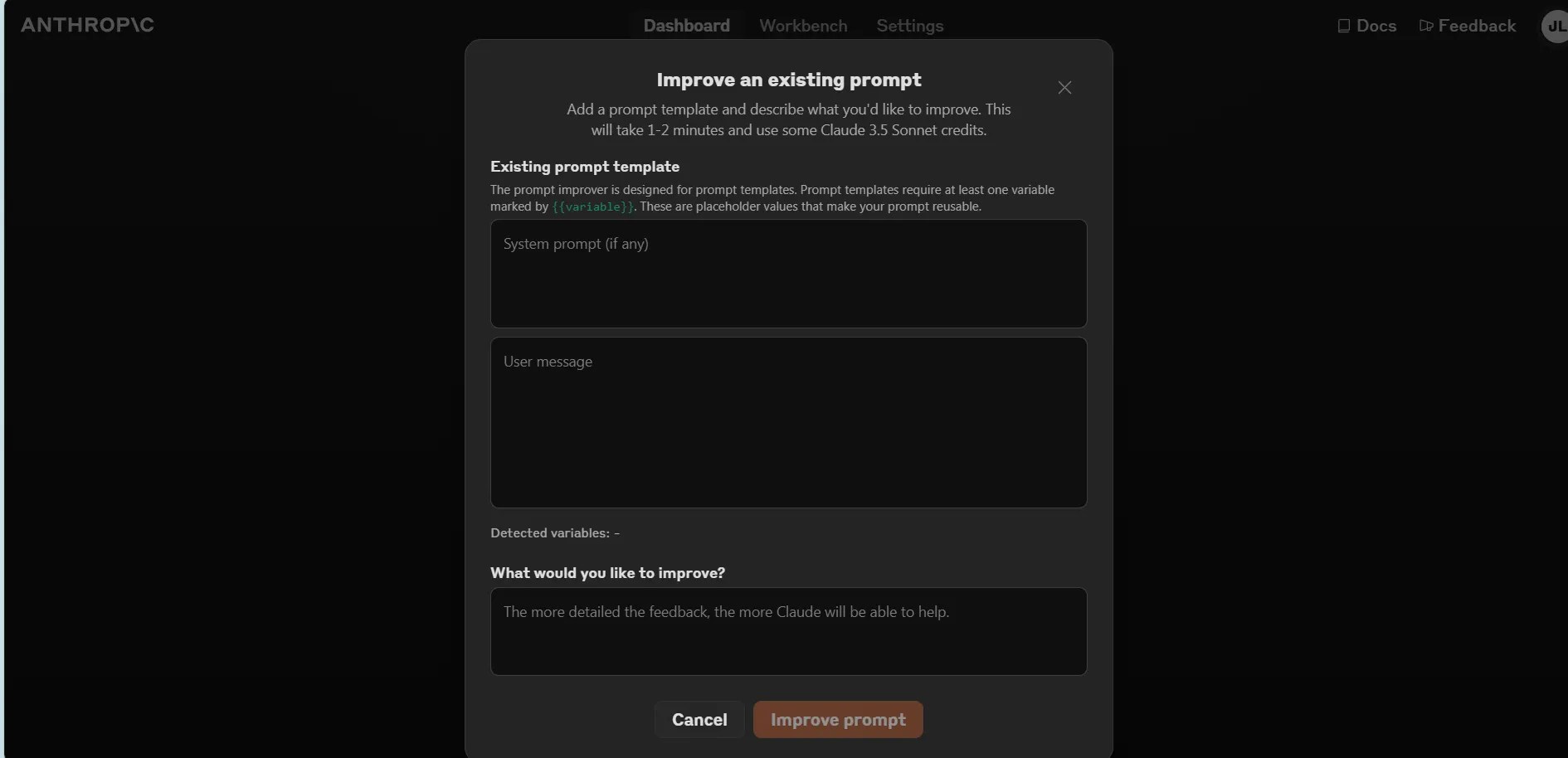Image resolution: width=1568 pixels, height=758 pixels.
Task: Open the Docs link text
Action: pyautogui.click(x=1376, y=26)
